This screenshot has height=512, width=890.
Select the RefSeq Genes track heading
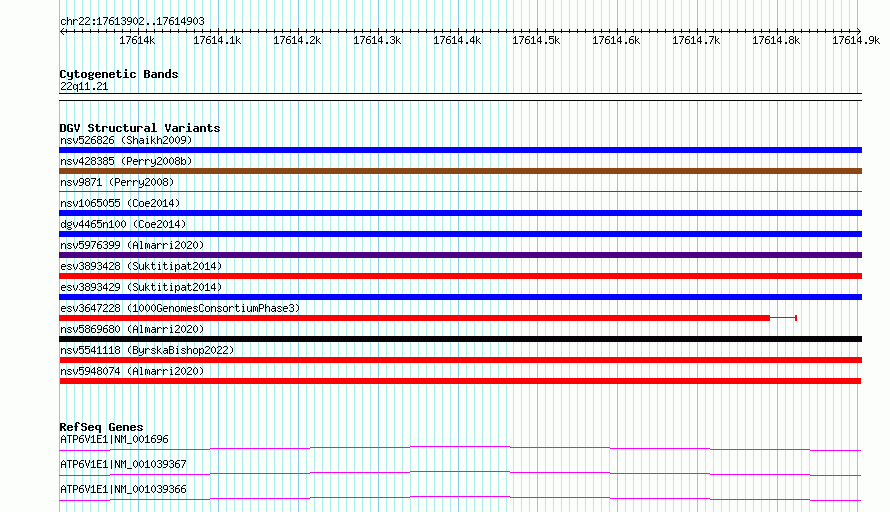tap(101, 427)
